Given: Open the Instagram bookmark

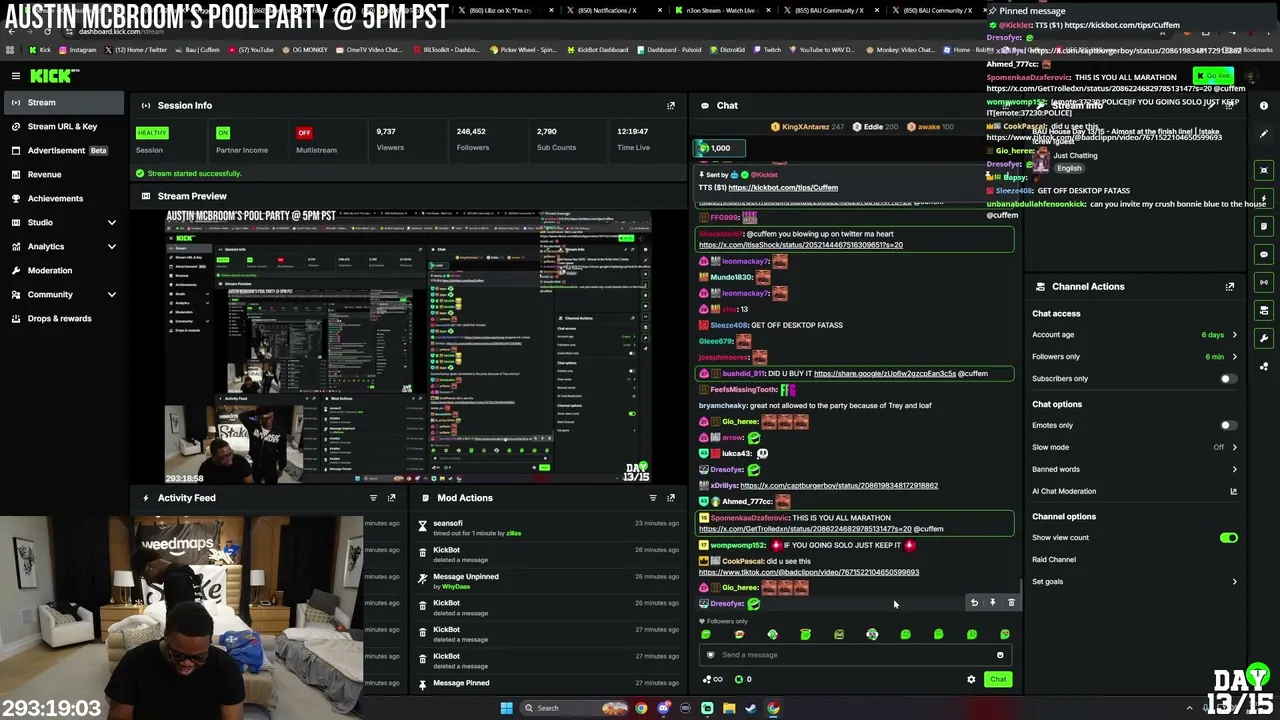Looking at the screenshot, I should (77, 50).
